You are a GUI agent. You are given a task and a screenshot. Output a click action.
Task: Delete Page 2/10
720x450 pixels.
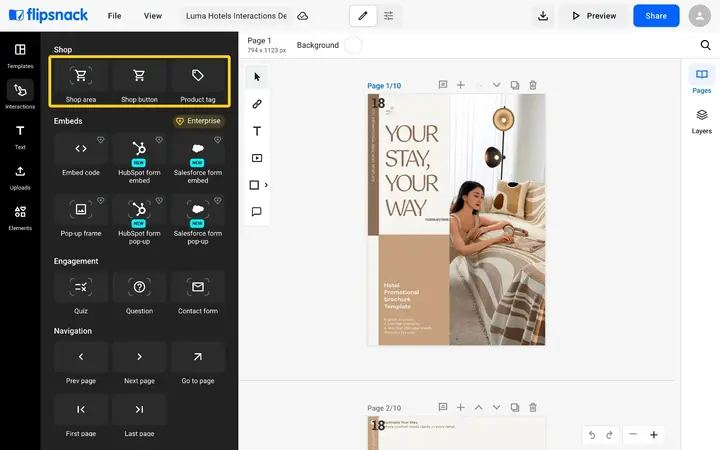533,407
